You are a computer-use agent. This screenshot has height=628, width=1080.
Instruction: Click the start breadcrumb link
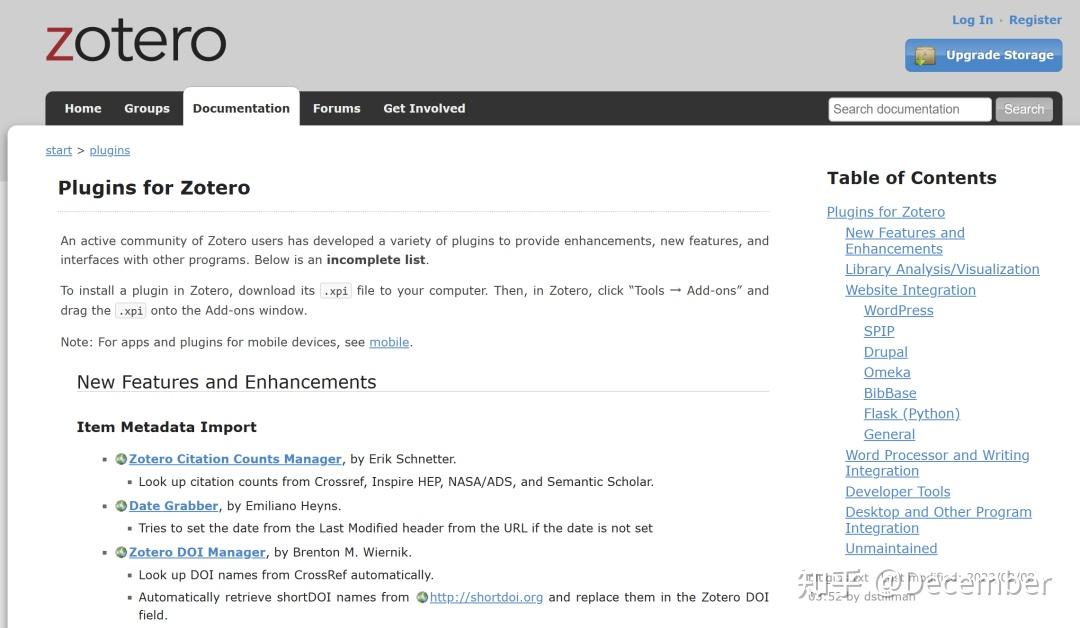[58, 150]
